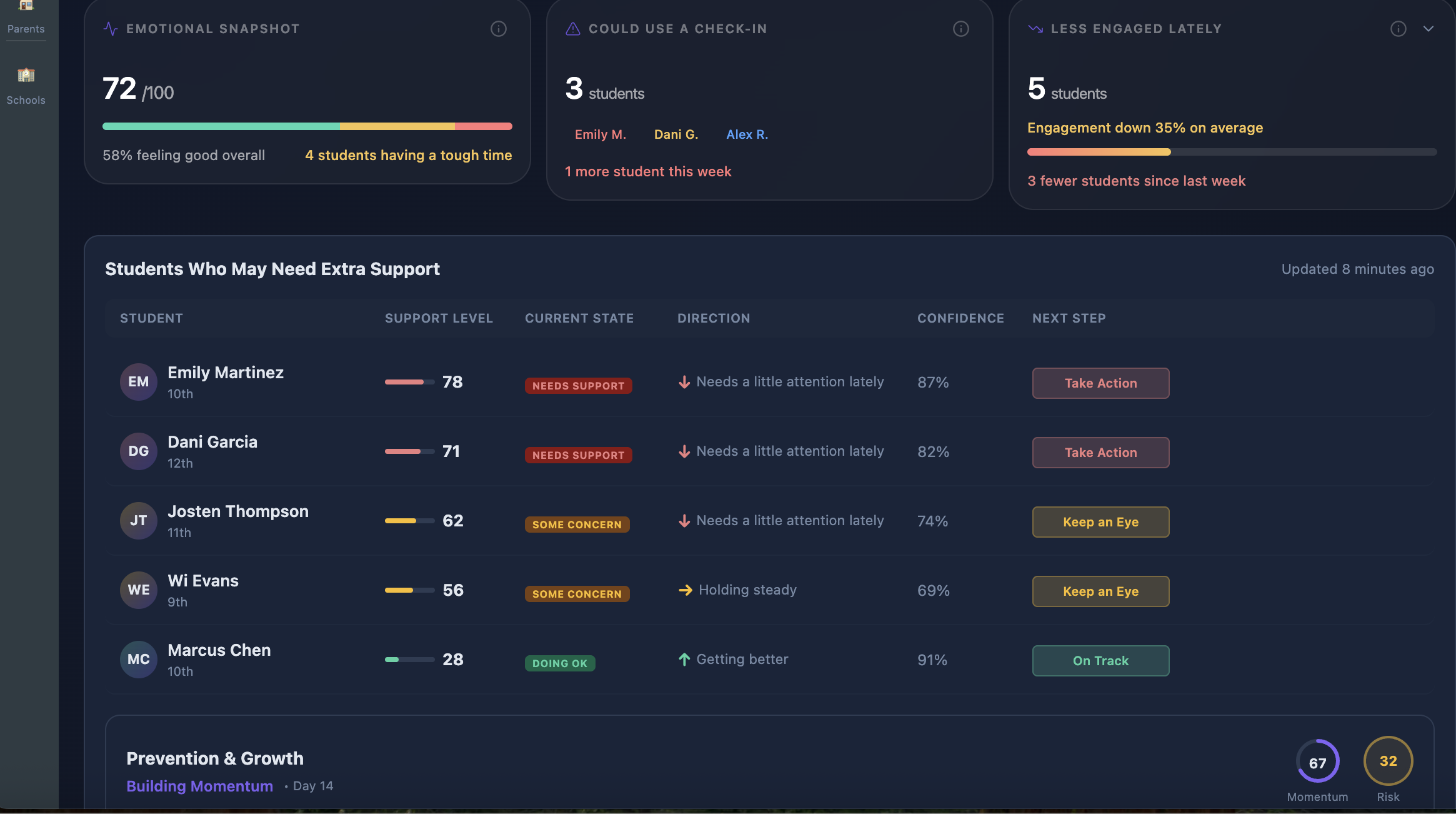Click the emotional snapshot score bar
Screen dimensions: 1456x814
pyautogui.click(x=307, y=126)
